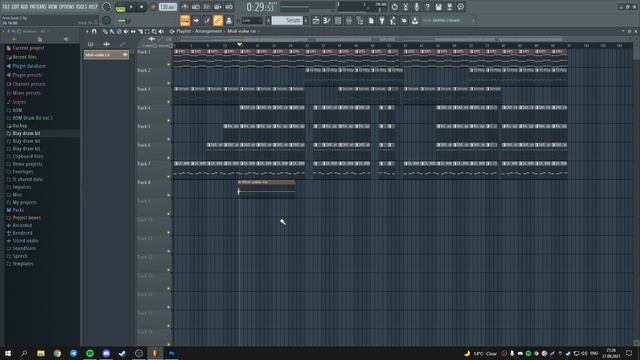Click the render to audio icon
The height and width of the screenshot is (360, 640).
[449, 7]
